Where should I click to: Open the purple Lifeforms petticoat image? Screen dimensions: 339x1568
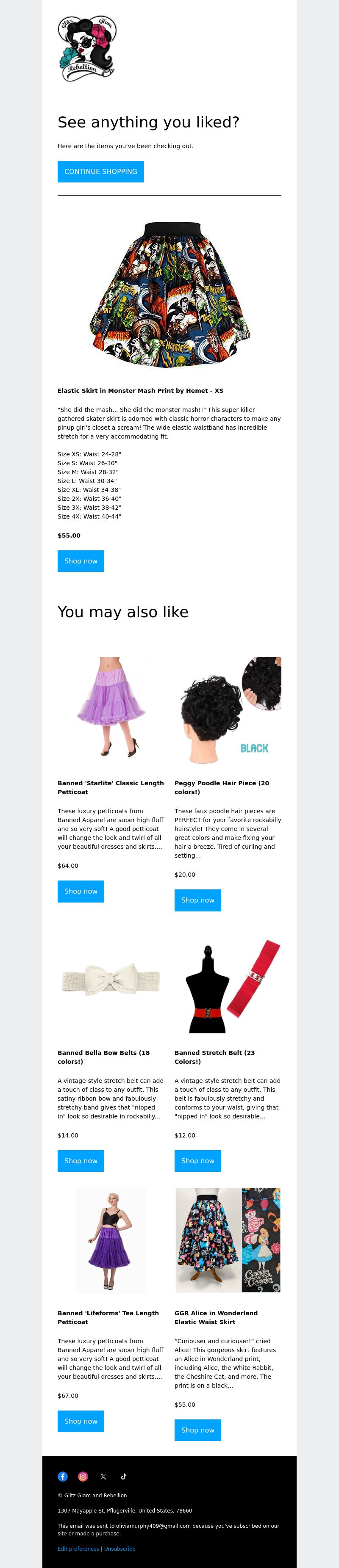[x=111, y=1240]
